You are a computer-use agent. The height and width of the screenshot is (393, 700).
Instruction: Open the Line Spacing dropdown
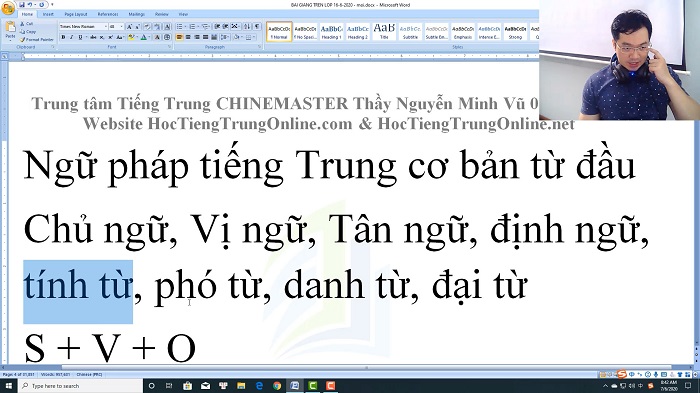point(225,37)
